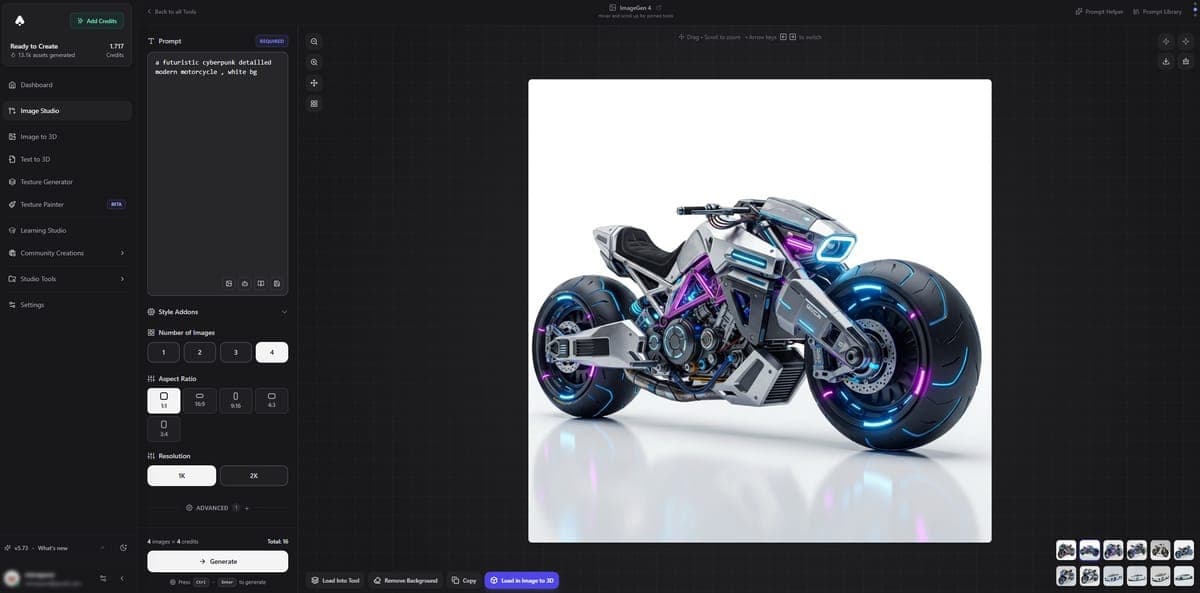Click Remove Background button

[x=405, y=580]
